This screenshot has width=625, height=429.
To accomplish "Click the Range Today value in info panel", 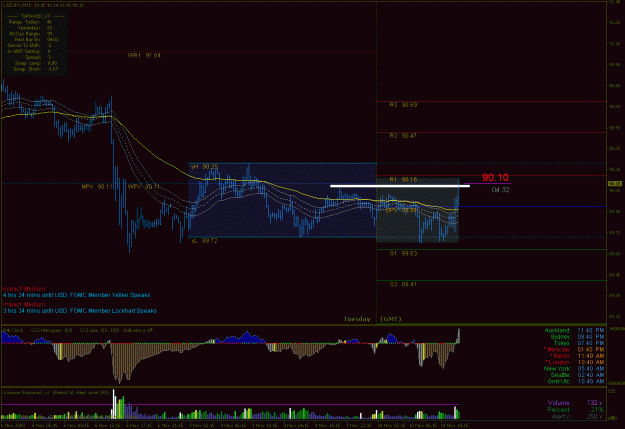I will 49,22.
